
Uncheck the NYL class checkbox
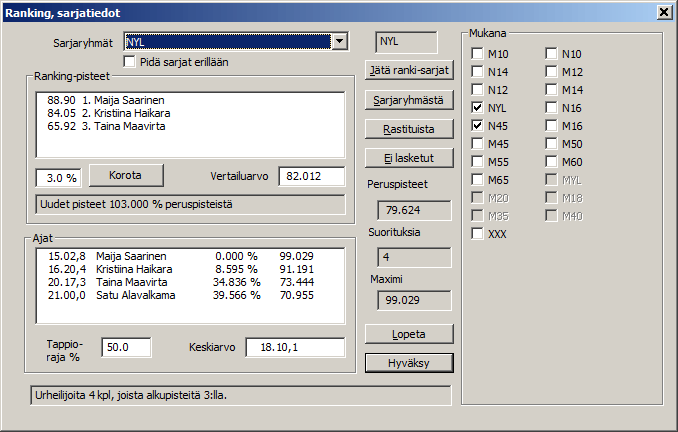tap(478, 108)
